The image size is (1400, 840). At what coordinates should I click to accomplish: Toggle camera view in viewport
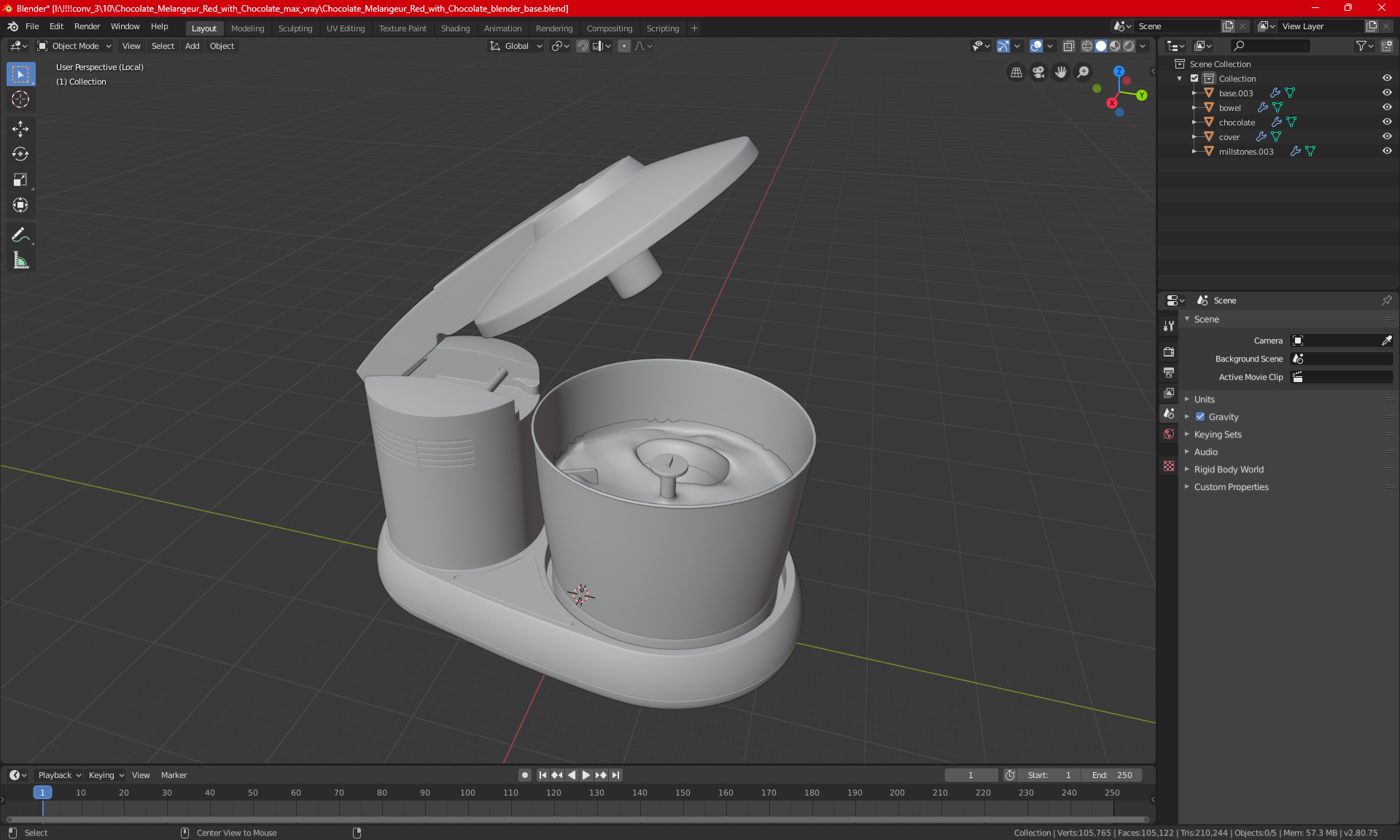[x=1038, y=72]
